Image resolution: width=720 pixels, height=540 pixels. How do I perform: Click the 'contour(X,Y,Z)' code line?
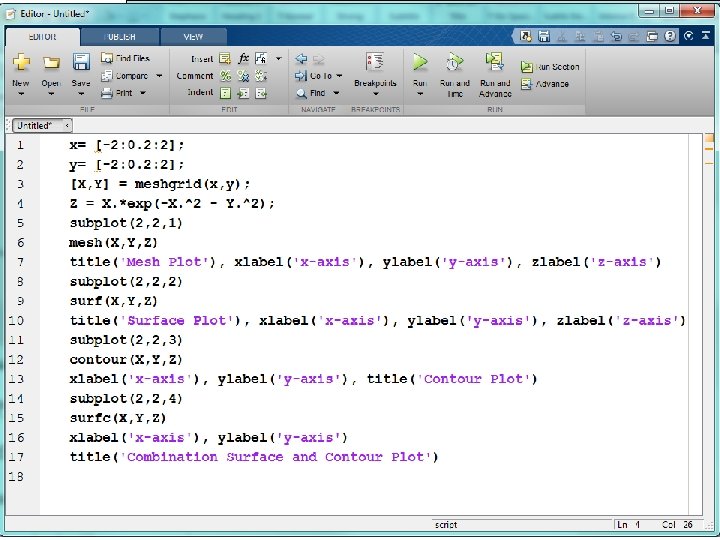126,360
